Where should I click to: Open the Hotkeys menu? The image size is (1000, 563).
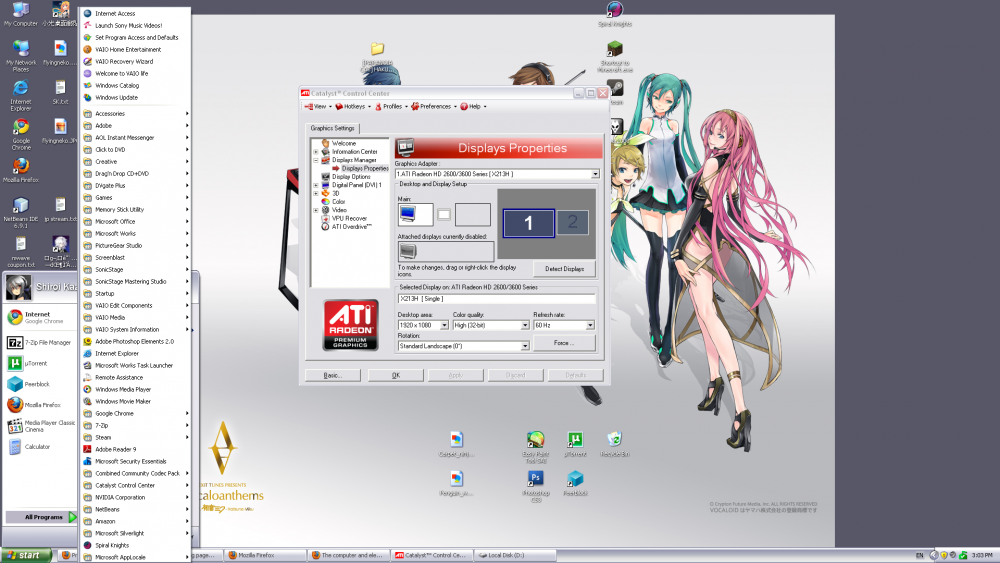(x=353, y=106)
